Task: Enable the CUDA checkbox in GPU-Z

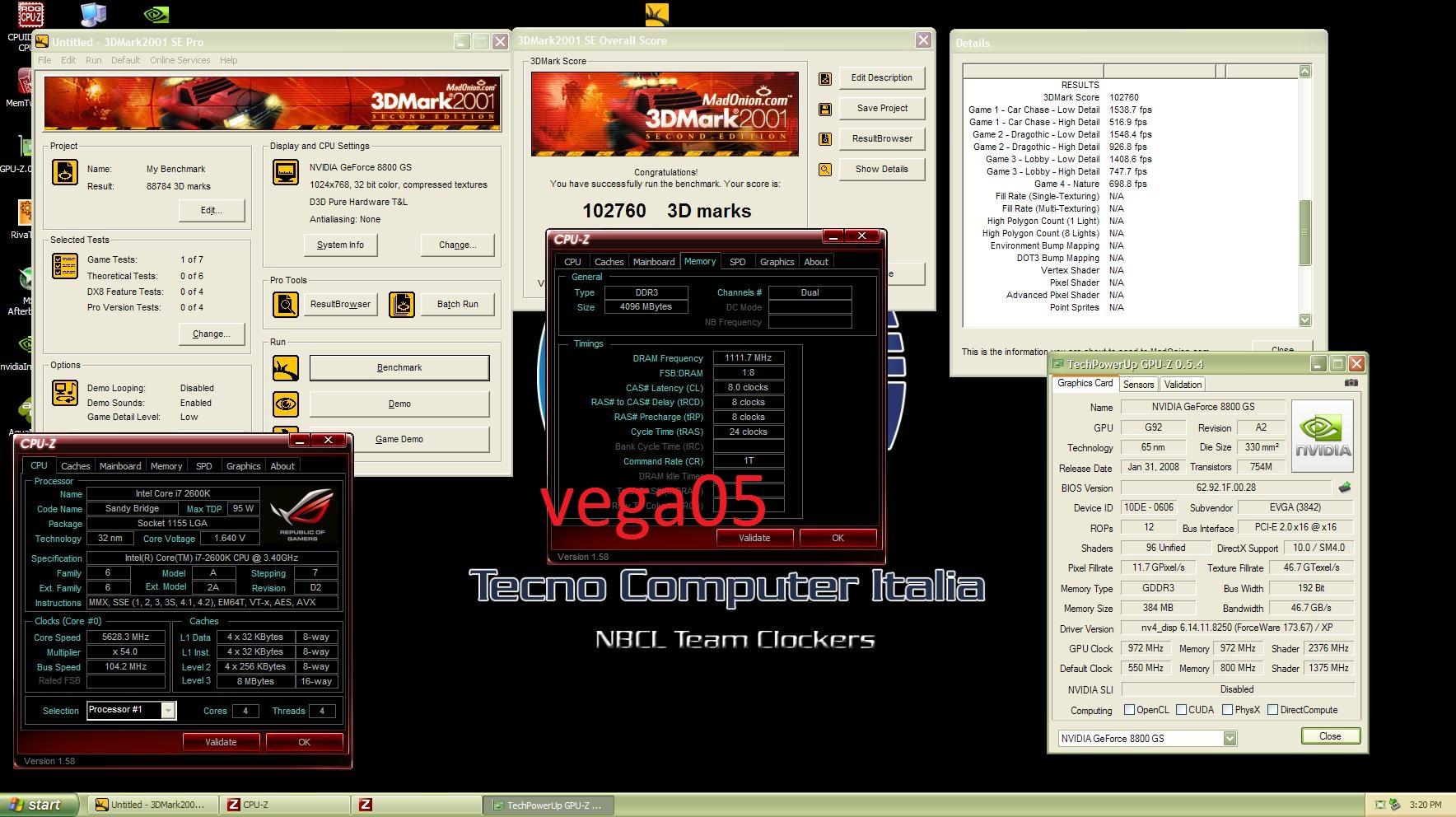Action: click(x=1181, y=710)
